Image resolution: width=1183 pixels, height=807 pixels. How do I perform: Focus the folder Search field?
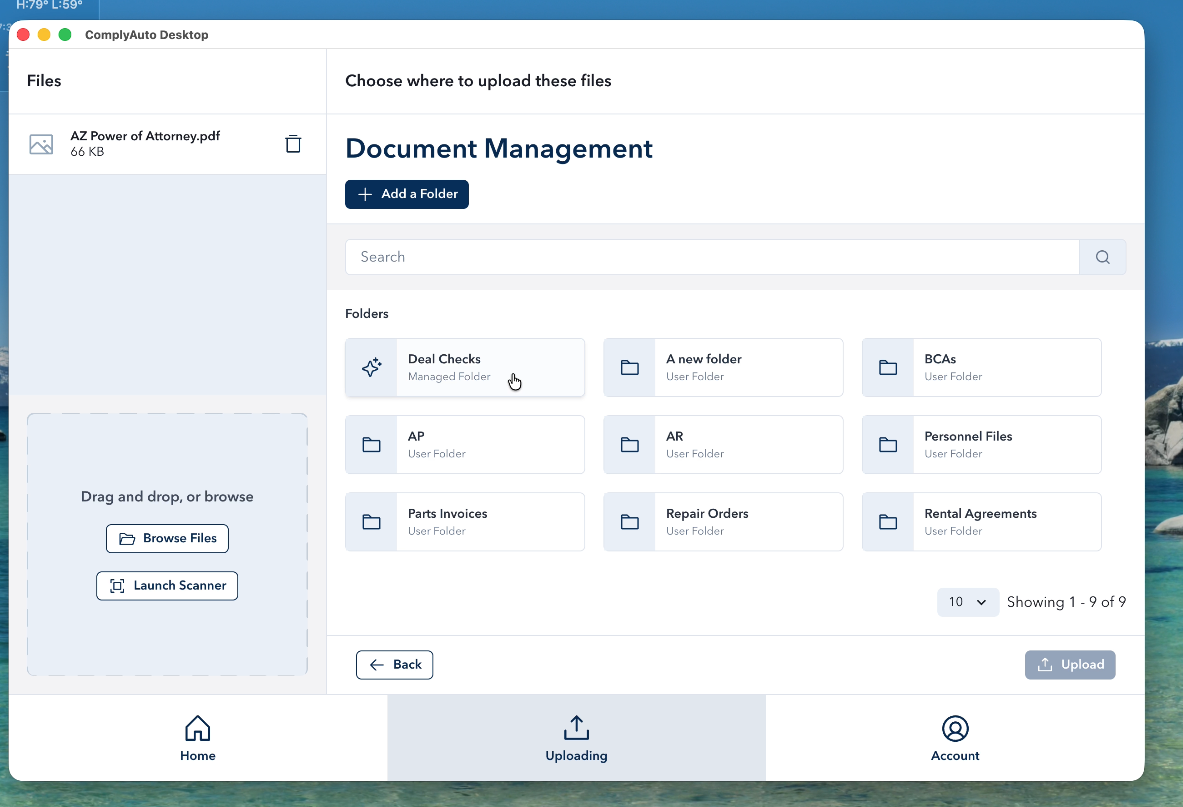click(711, 257)
